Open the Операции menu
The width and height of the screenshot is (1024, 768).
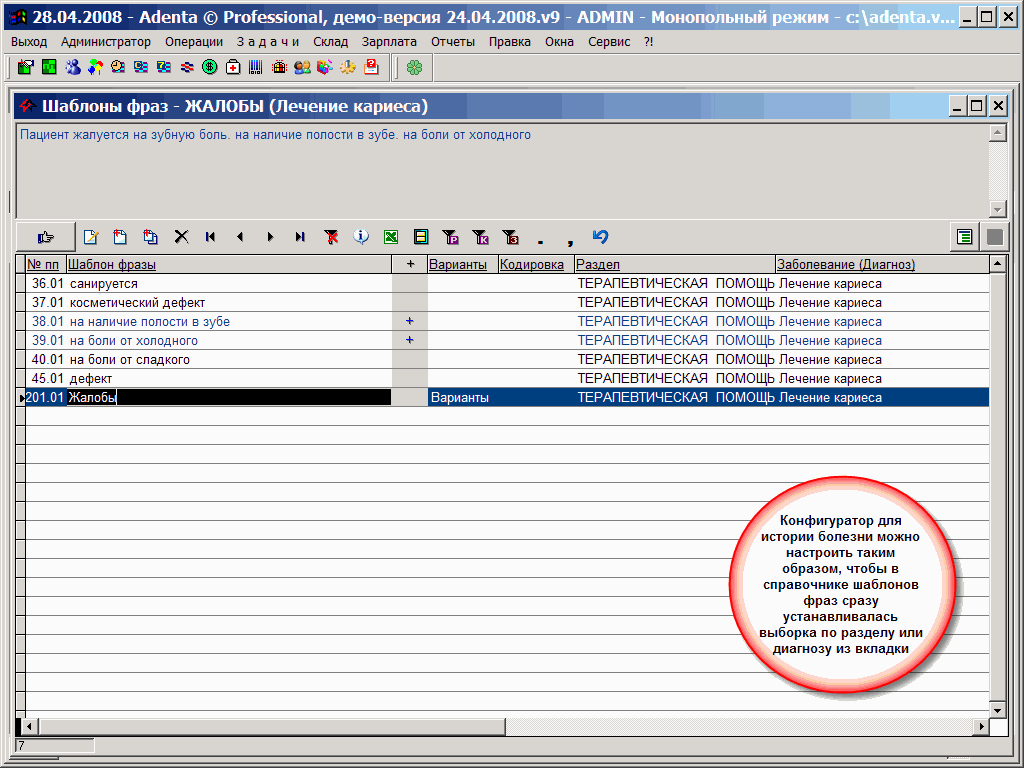pyautogui.click(x=194, y=42)
